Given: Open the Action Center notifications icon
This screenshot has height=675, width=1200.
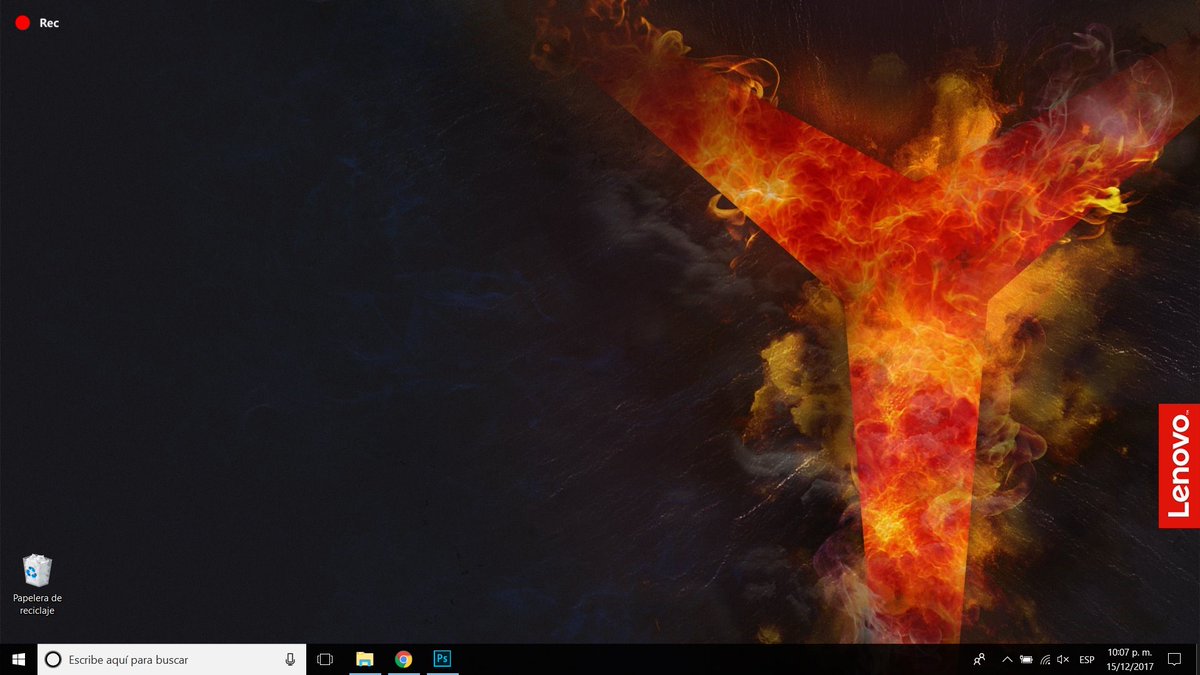Looking at the screenshot, I should [1175, 659].
